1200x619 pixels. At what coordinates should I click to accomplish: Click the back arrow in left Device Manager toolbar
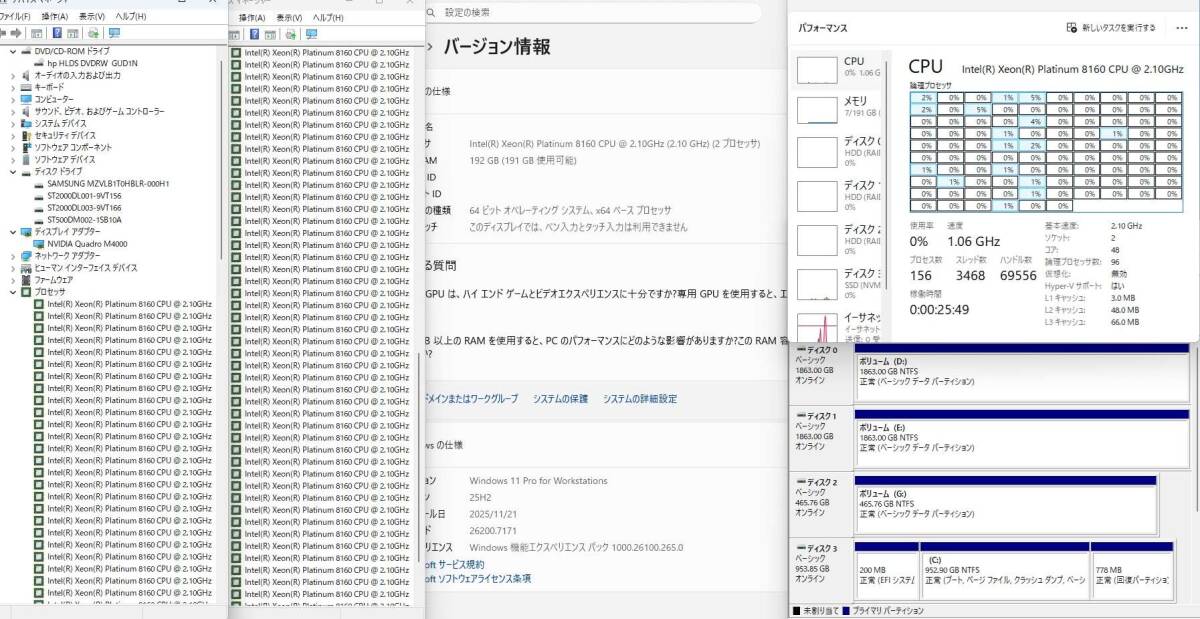[3, 33]
